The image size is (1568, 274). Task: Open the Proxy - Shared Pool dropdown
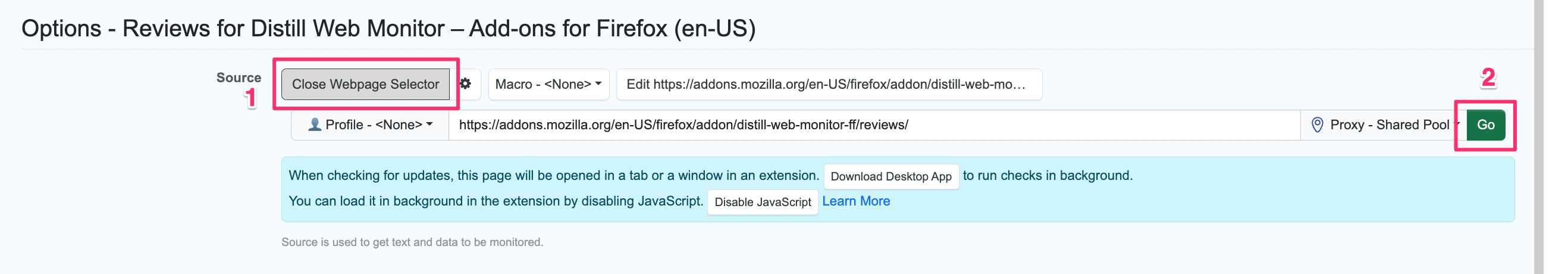pos(1389,125)
